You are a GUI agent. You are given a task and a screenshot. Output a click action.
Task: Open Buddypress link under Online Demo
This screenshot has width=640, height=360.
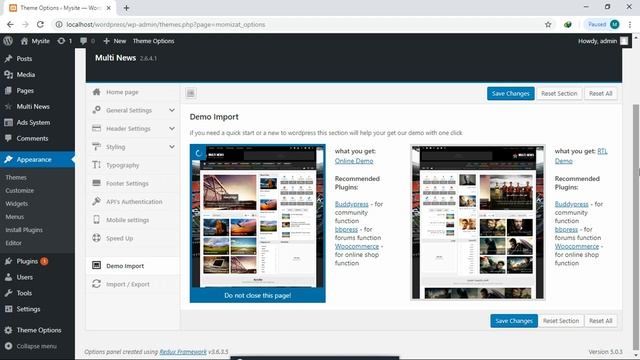click(x=351, y=204)
